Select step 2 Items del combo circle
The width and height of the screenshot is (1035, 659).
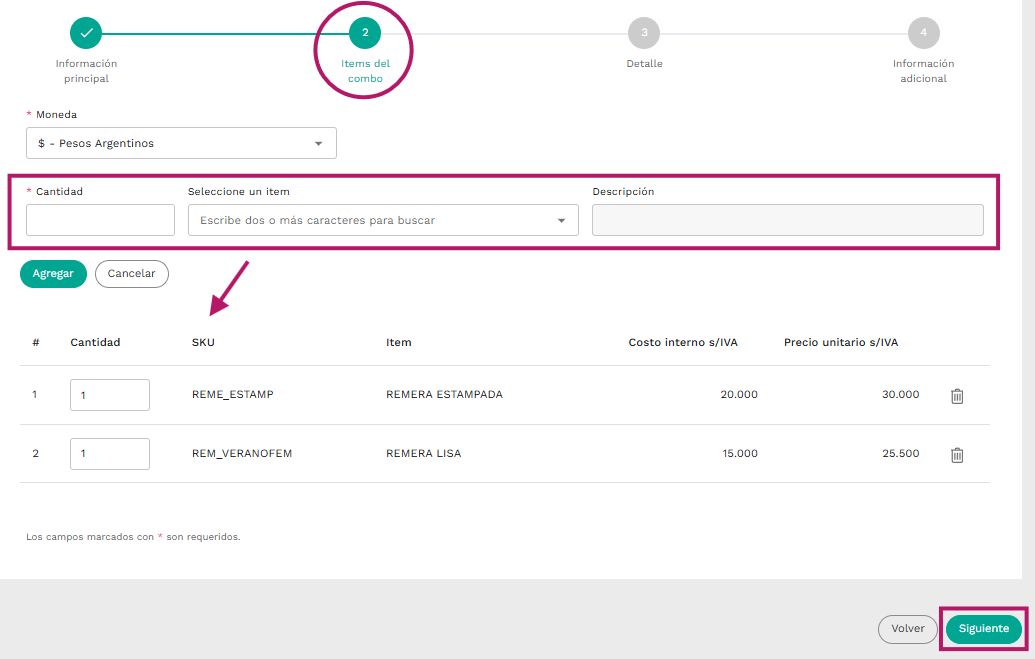tap(365, 33)
